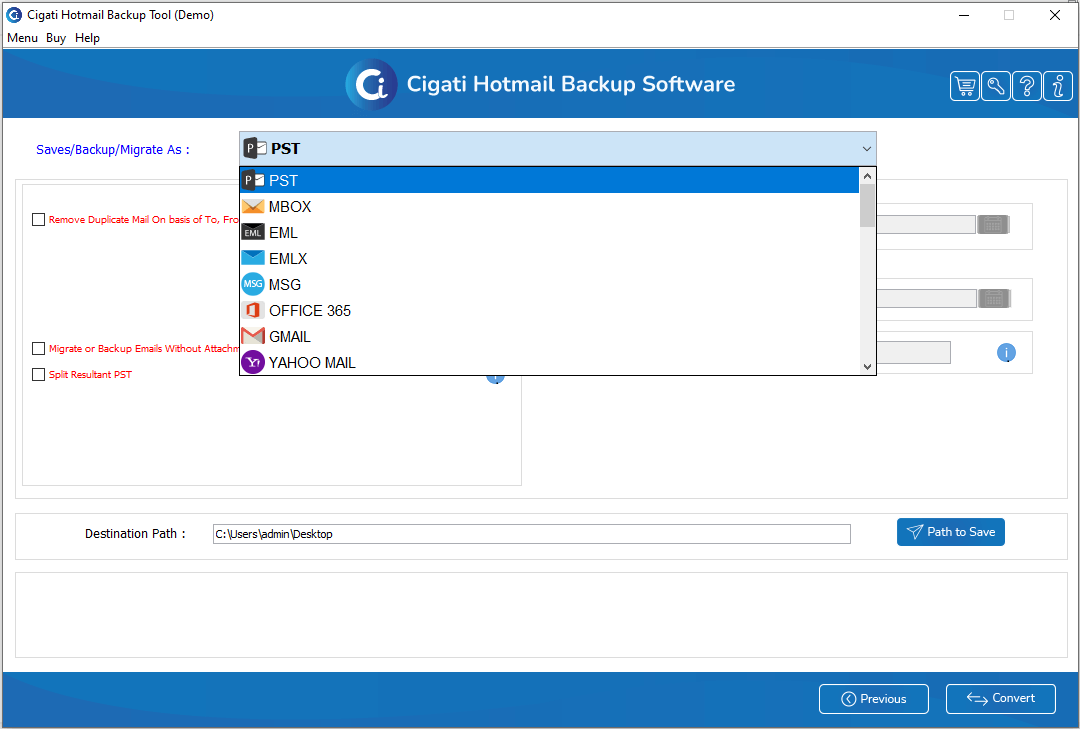The image size is (1080, 729).
Task: Click the key activation icon
Action: click(x=995, y=86)
